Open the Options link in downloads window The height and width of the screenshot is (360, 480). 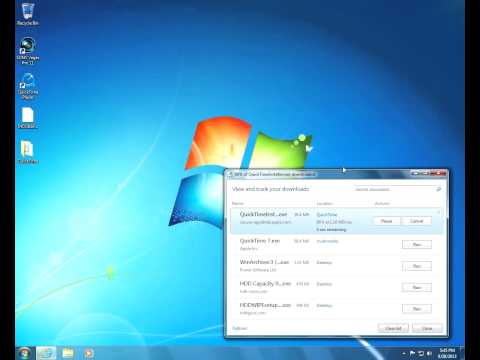(x=240, y=328)
